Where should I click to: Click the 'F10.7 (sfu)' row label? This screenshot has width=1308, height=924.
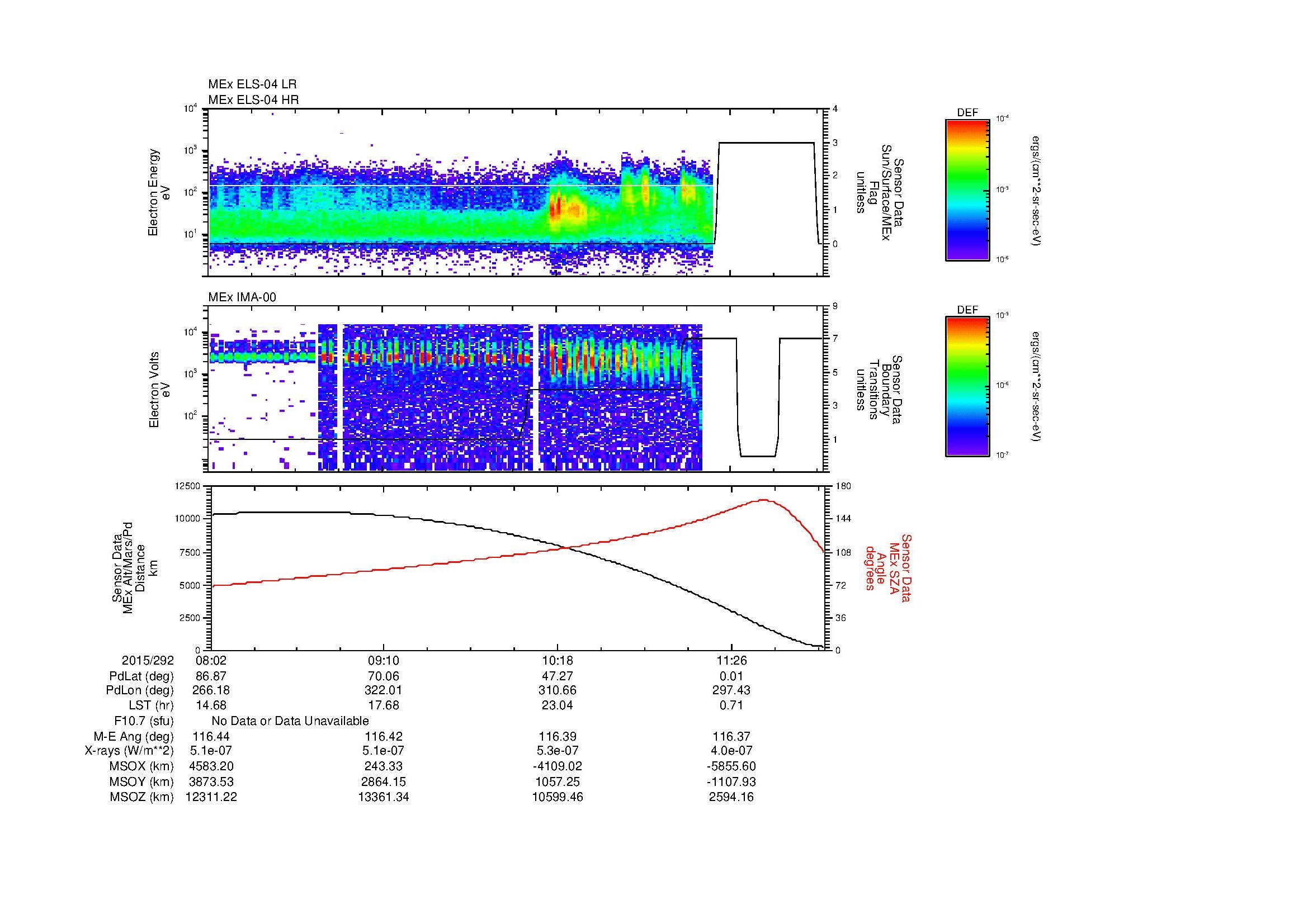pos(144,721)
